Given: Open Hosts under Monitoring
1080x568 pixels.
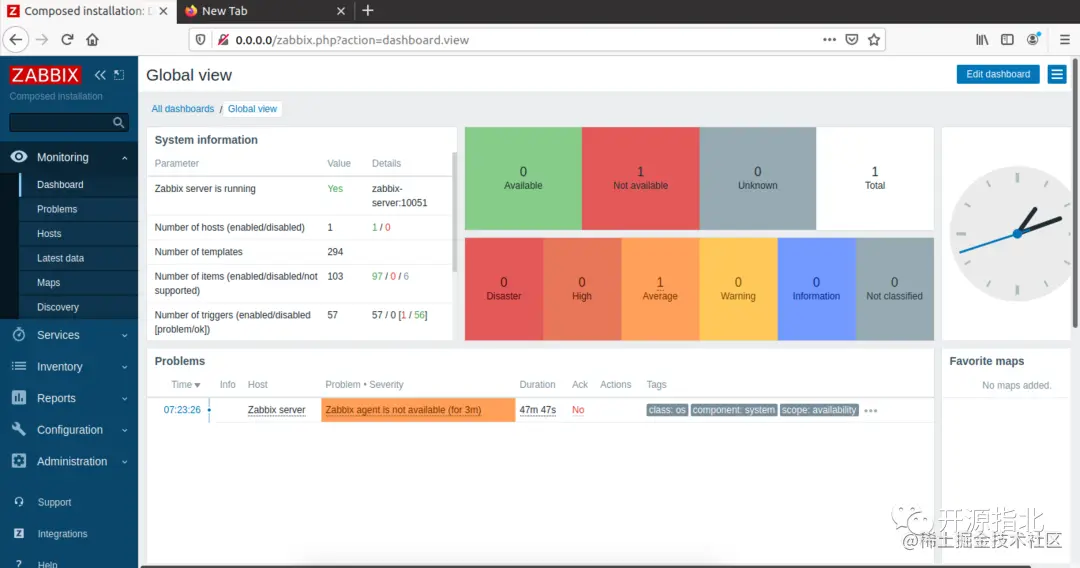Looking at the screenshot, I should coord(79,233).
